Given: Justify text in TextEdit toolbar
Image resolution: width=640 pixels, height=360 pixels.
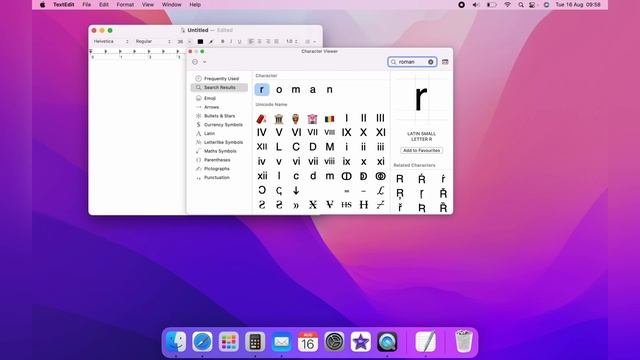Looking at the screenshot, I should click(x=277, y=42).
